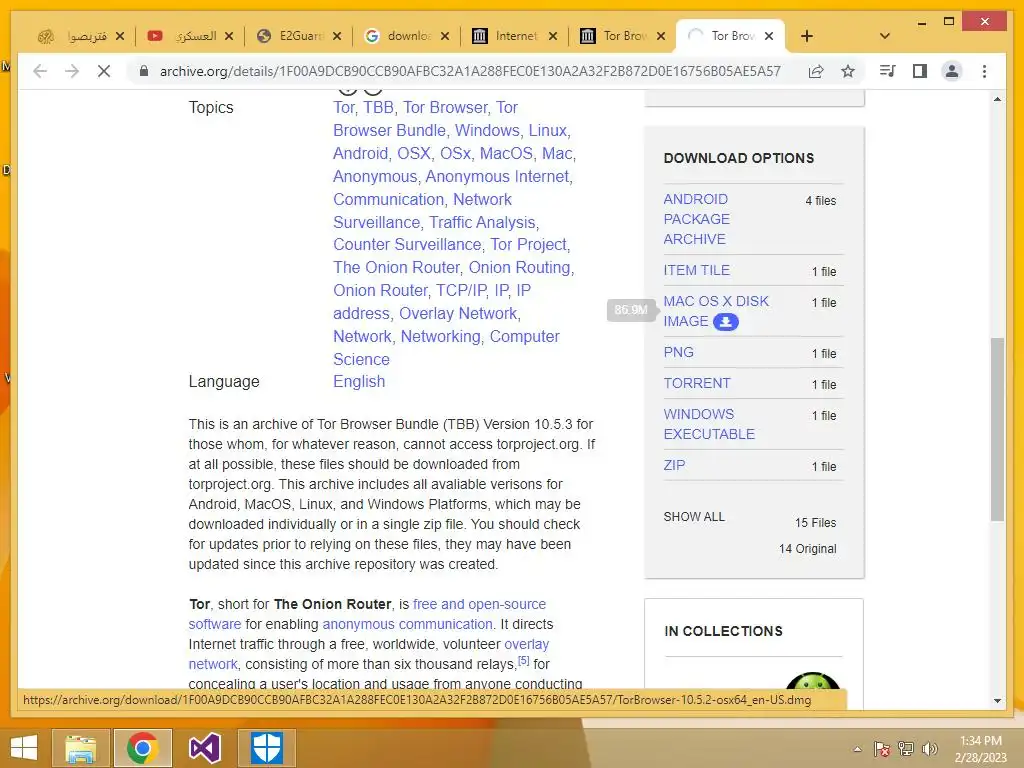This screenshot has width=1024, height=768.
Task: Click the lock icon in the address bar
Action: tap(144, 71)
